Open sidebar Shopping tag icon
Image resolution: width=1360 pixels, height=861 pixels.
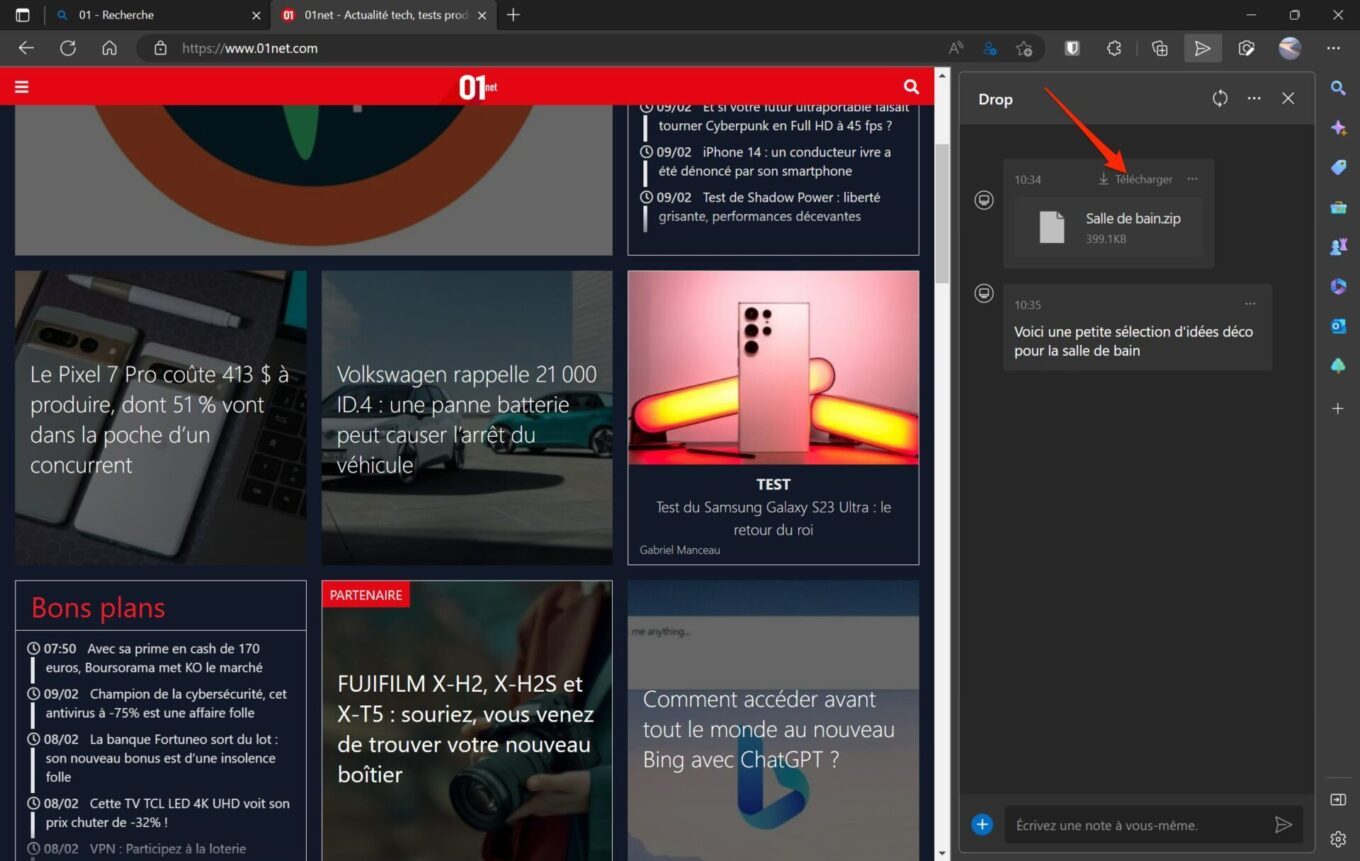[x=1338, y=167]
